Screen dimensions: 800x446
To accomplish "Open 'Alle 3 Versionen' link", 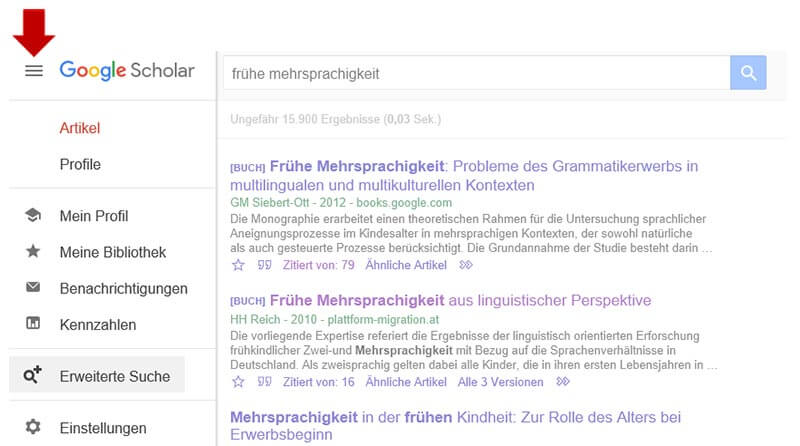I will [x=500, y=382].
